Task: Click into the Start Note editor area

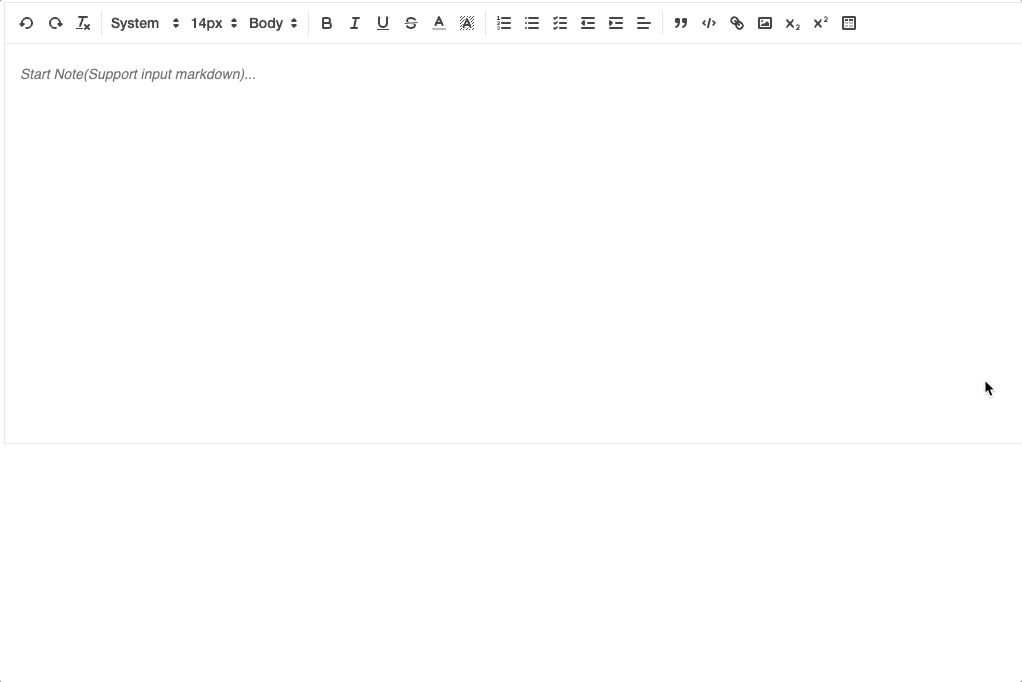Action: tap(513, 243)
